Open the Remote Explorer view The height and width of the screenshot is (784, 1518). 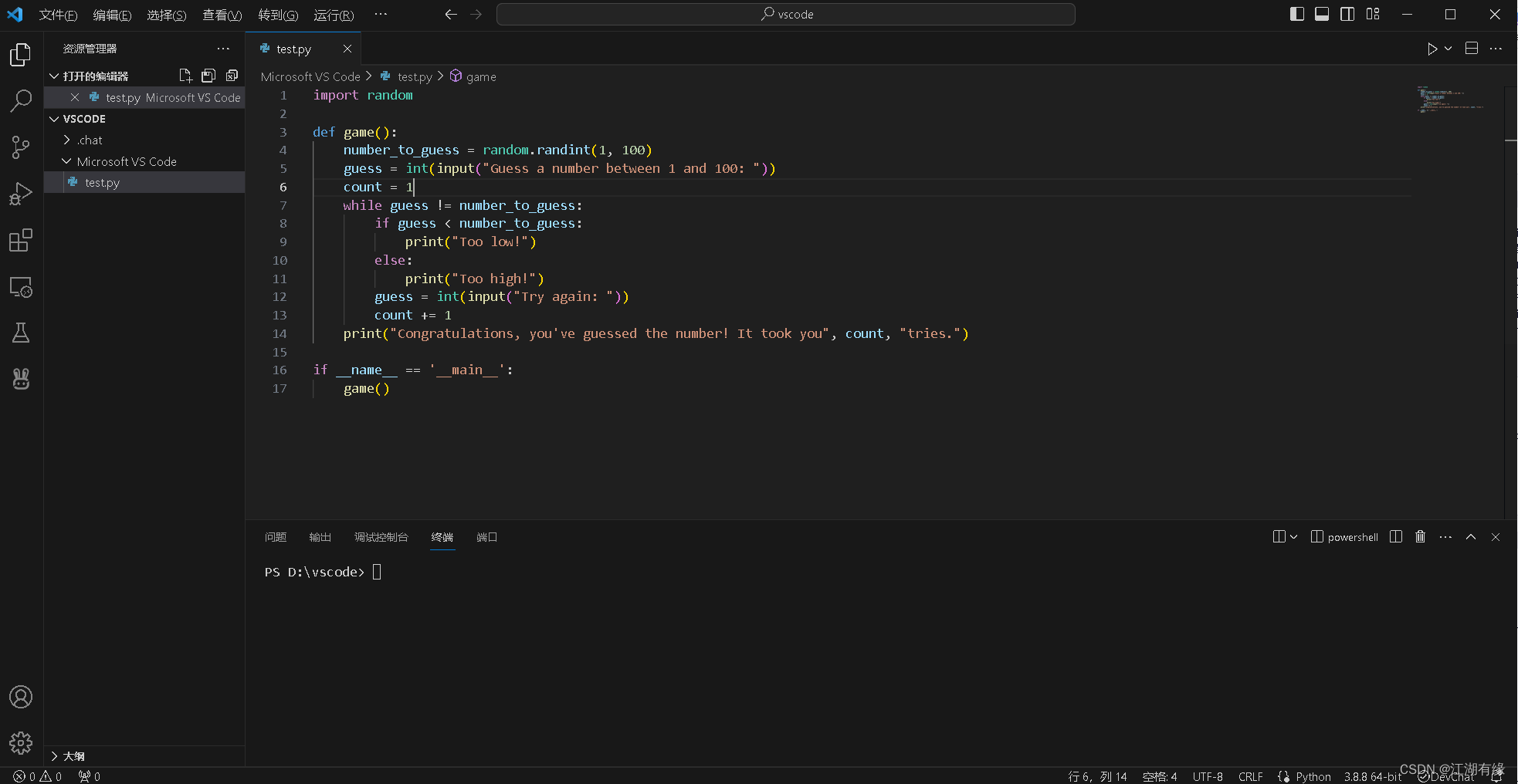pos(21,287)
